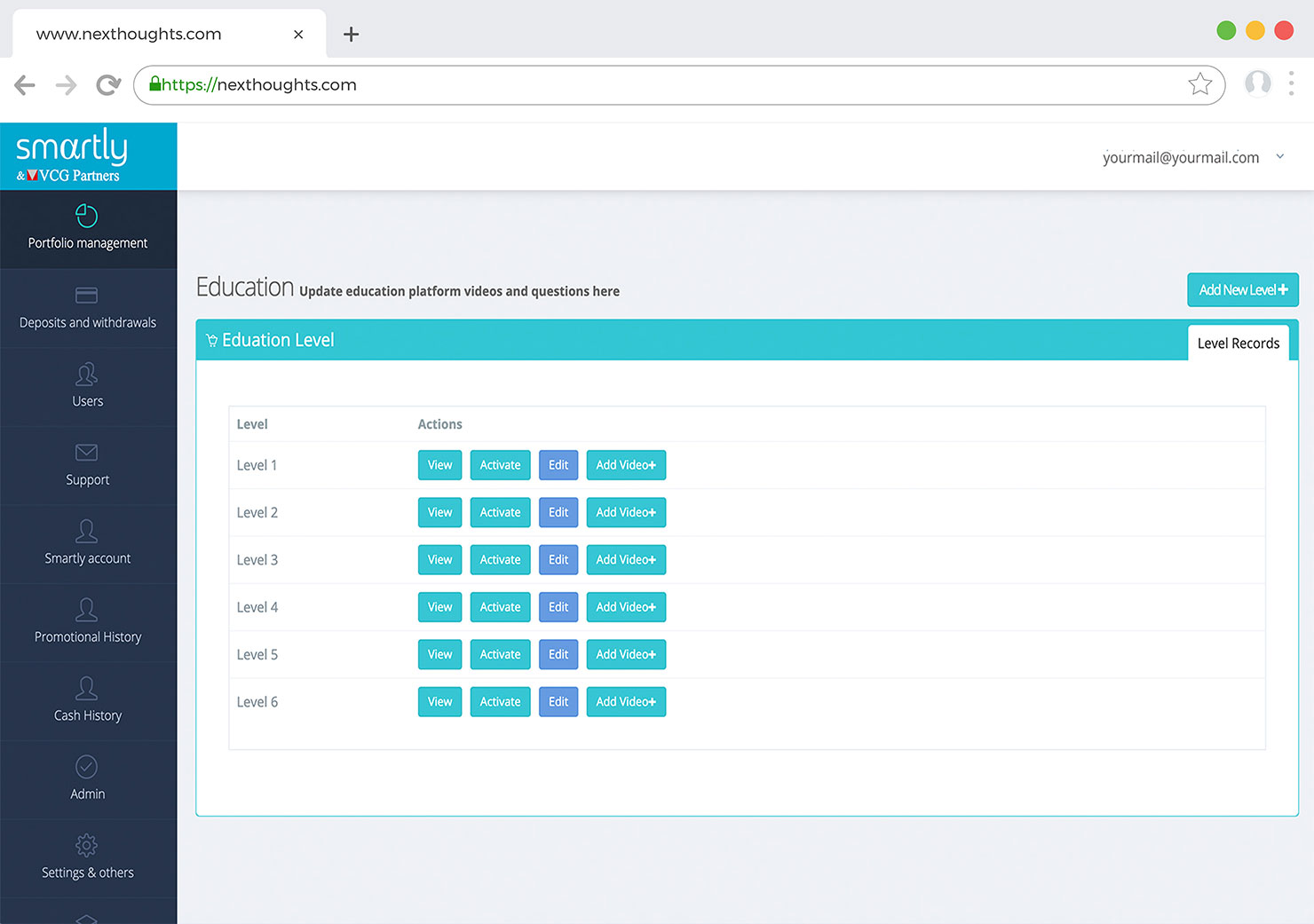Add Video to Level 5
Viewport: 1314px width, 924px height.
[x=626, y=654]
